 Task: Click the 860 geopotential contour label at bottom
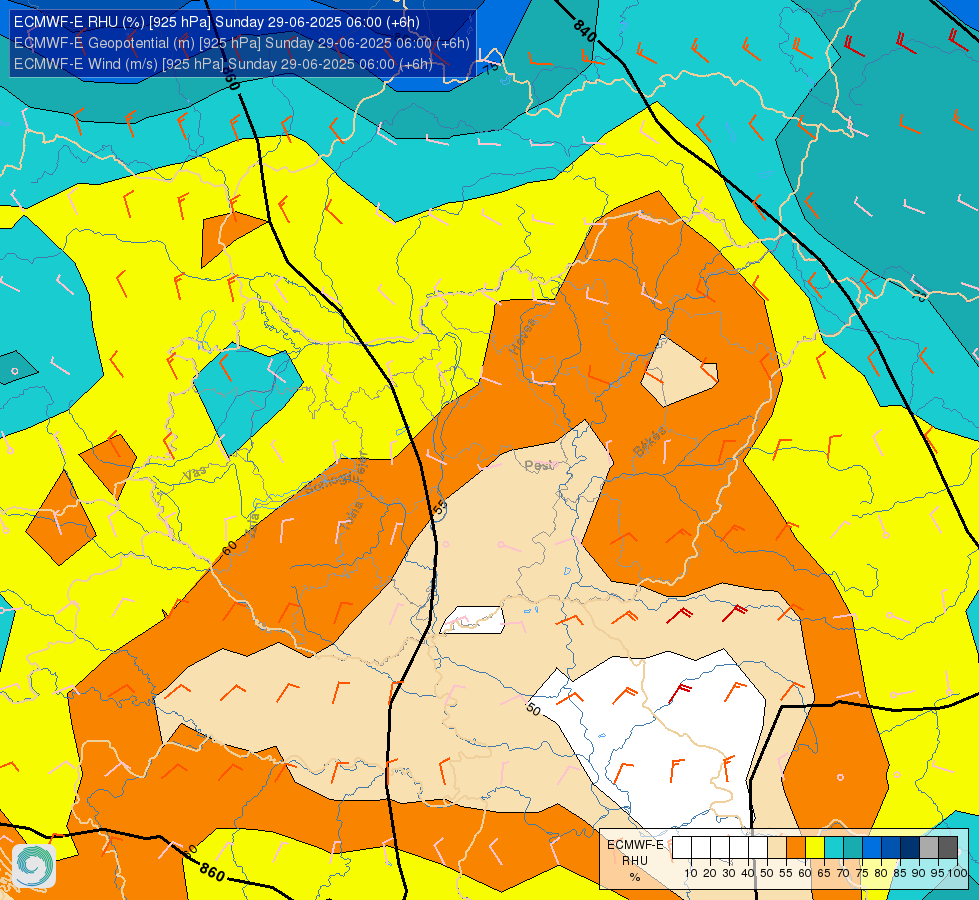[x=212, y=871]
